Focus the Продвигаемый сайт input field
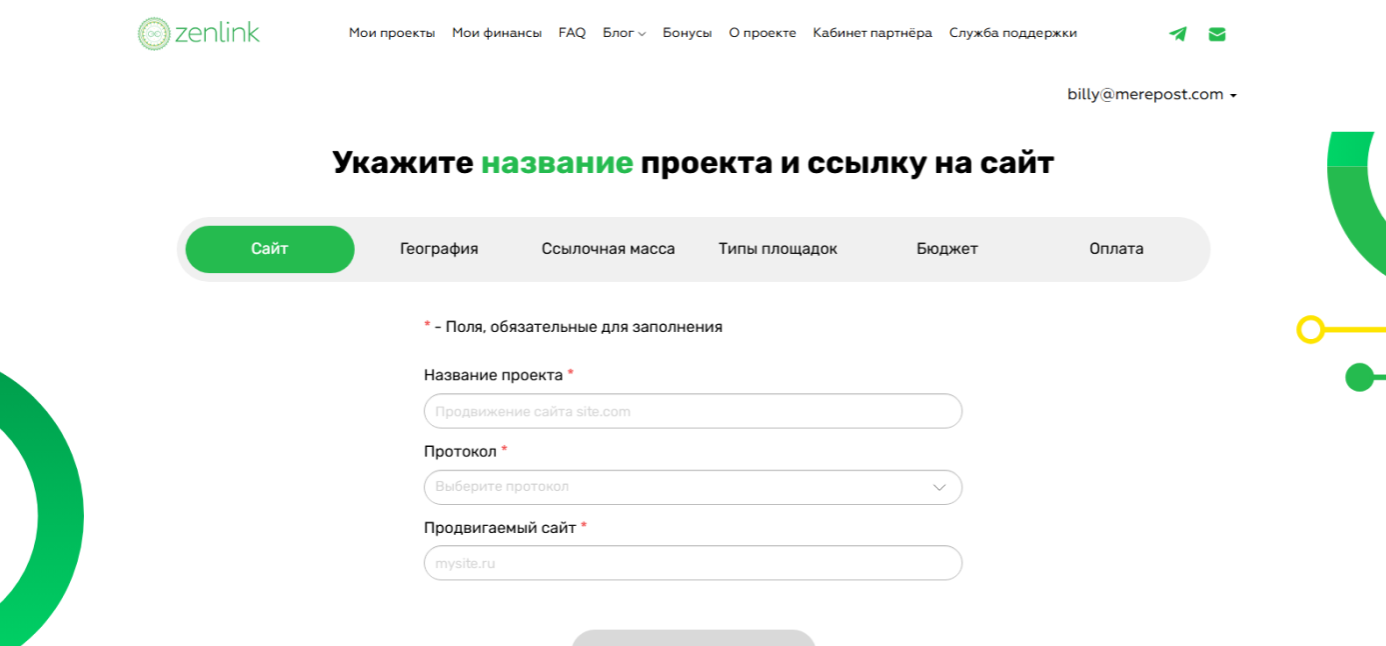 click(x=693, y=563)
